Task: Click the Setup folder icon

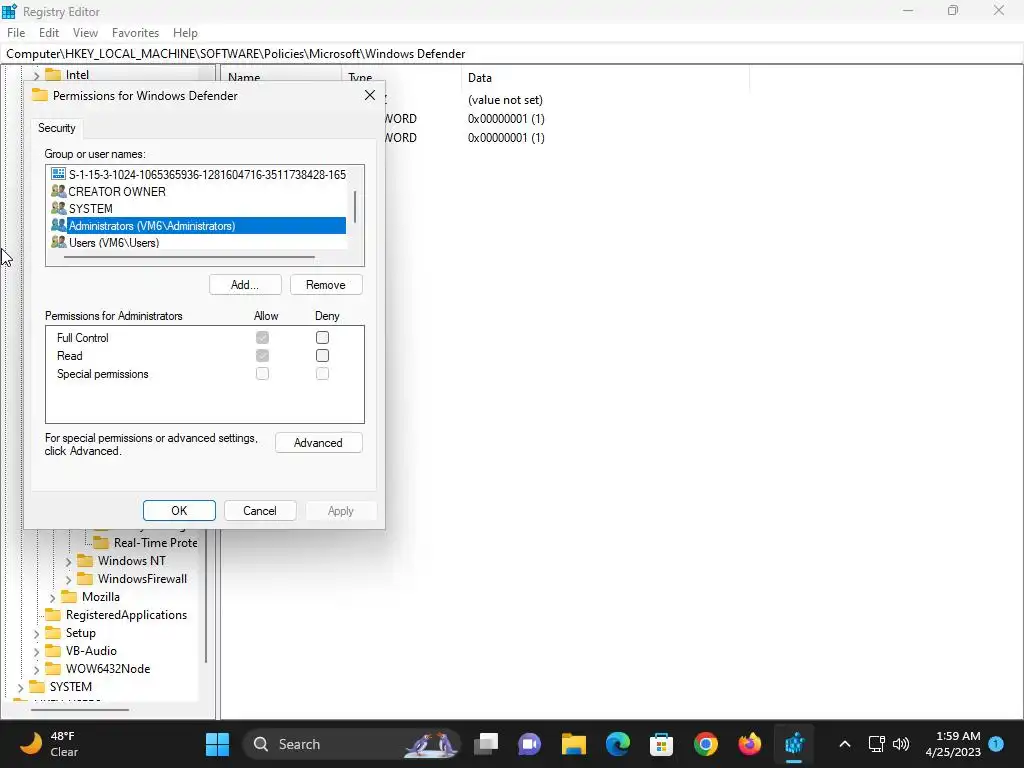Action: pyautogui.click(x=53, y=633)
